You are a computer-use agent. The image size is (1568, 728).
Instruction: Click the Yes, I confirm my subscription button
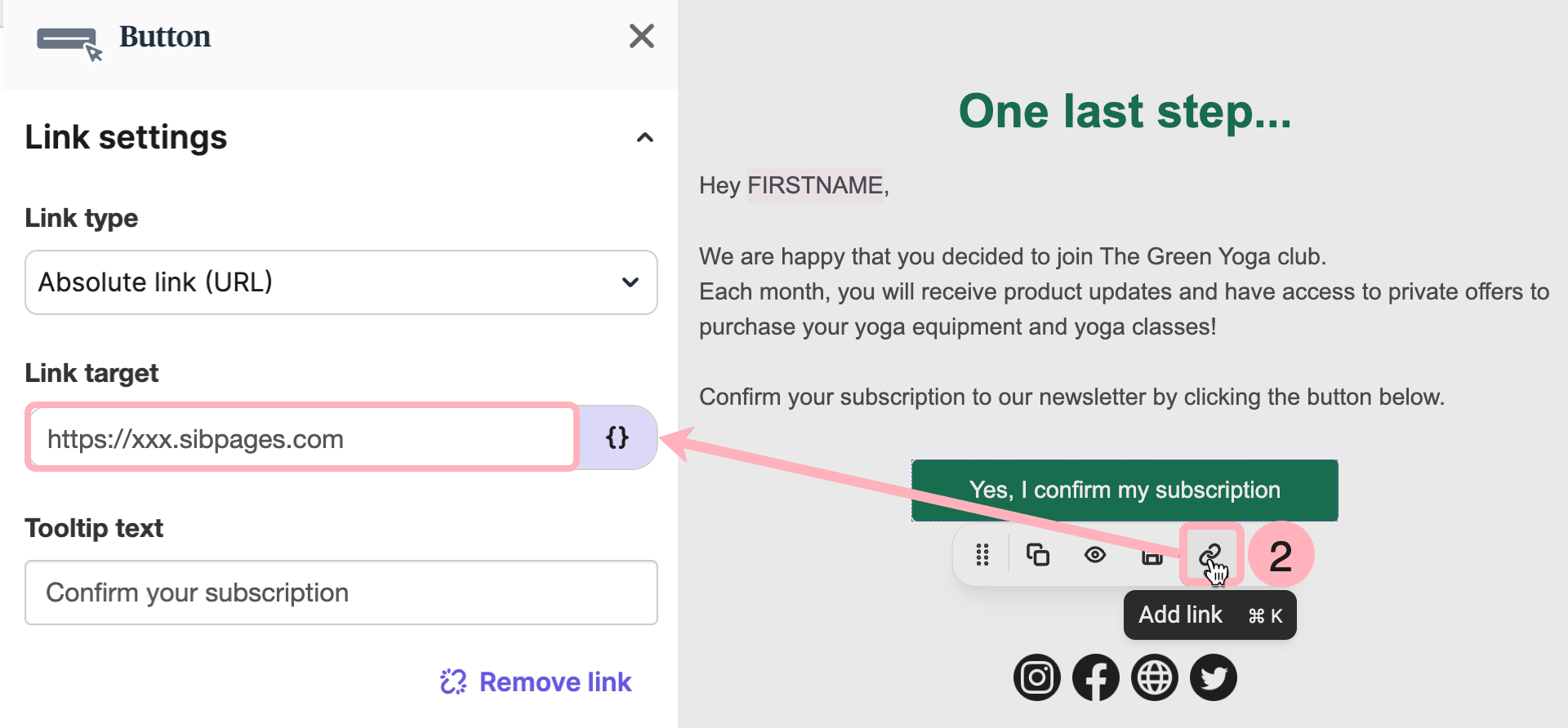coord(1125,490)
